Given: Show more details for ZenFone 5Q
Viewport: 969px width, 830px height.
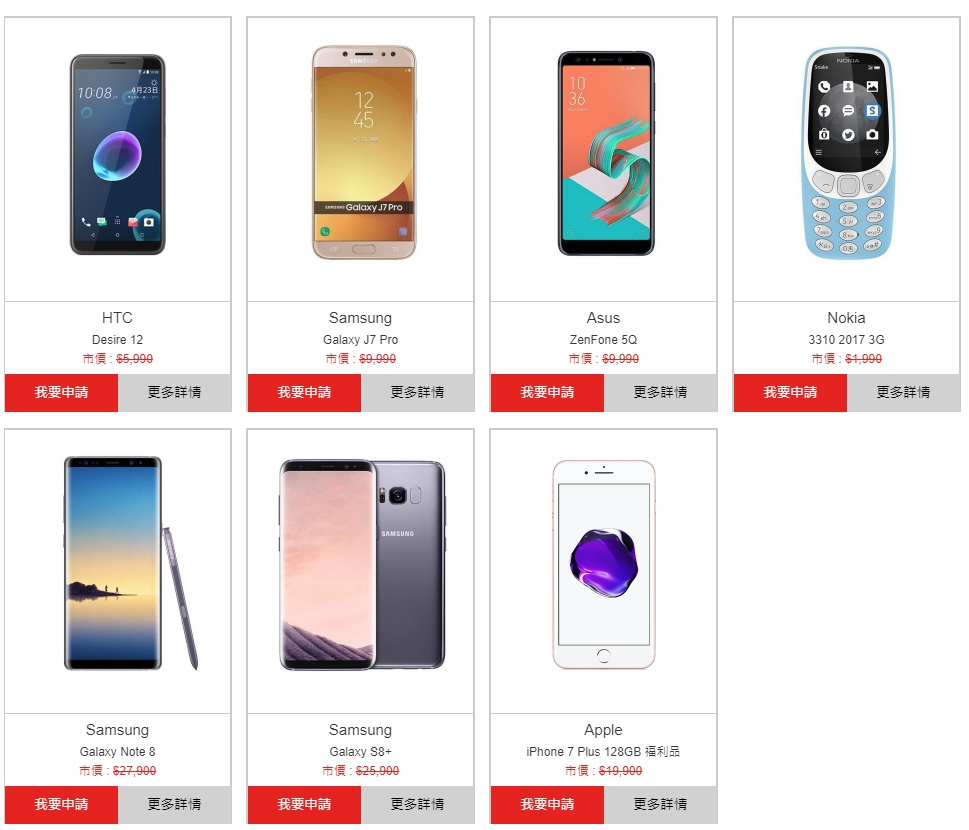Looking at the screenshot, I should coord(661,392).
